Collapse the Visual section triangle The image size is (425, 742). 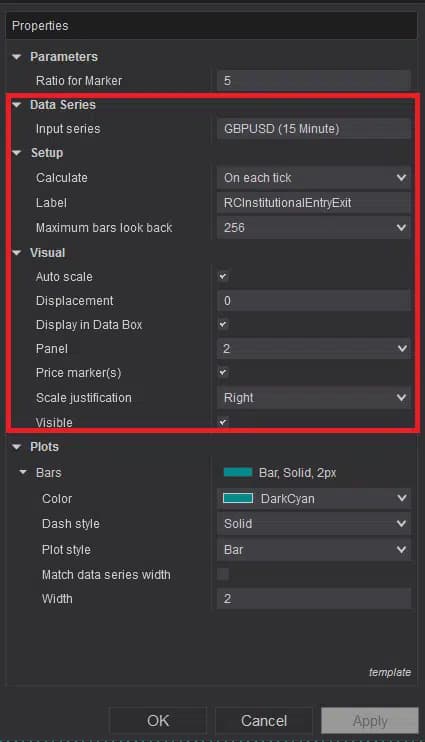(x=17, y=253)
